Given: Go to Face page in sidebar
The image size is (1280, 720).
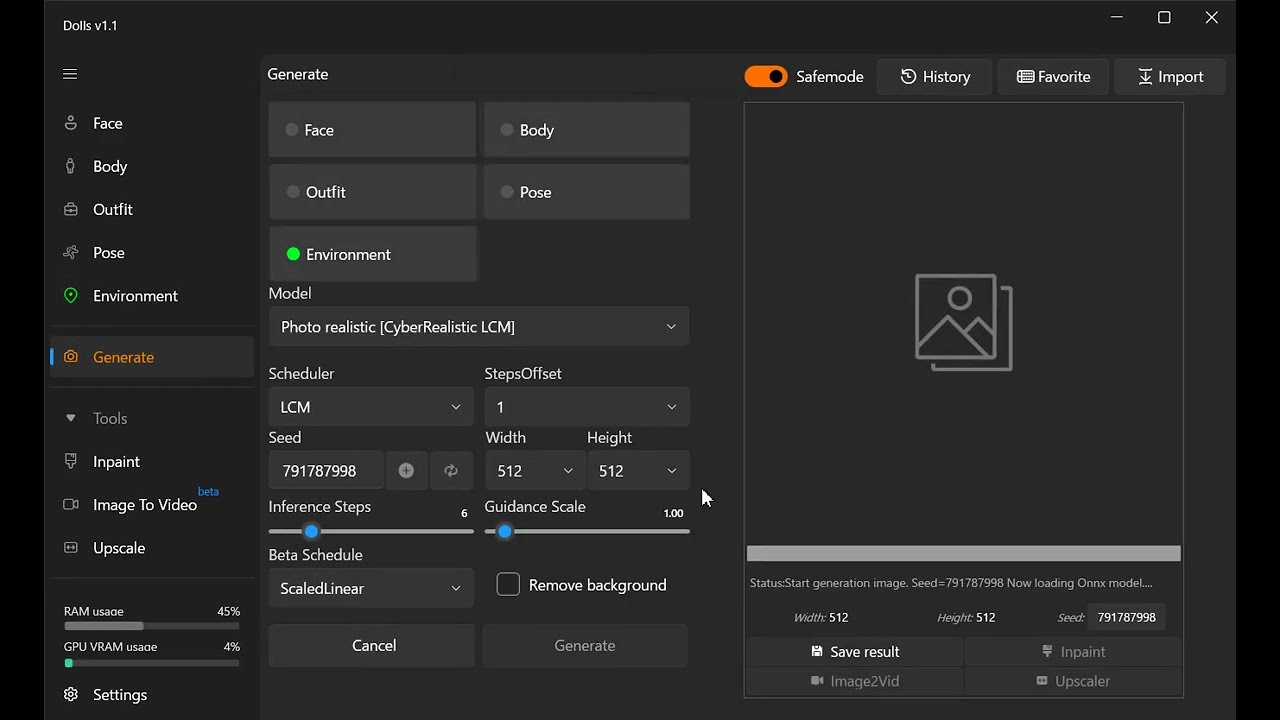Looking at the screenshot, I should tap(152, 123).
